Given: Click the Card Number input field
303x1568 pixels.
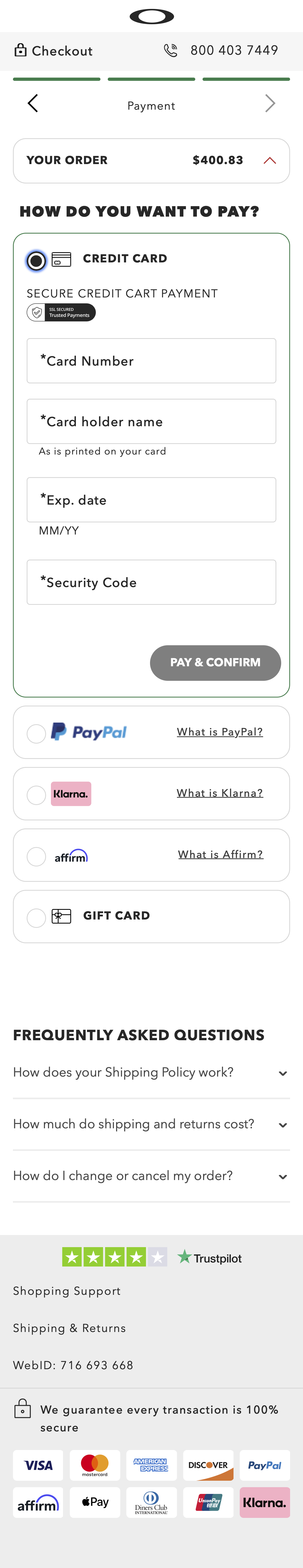Looking at the screenshot, I should (x=151, y=361).
